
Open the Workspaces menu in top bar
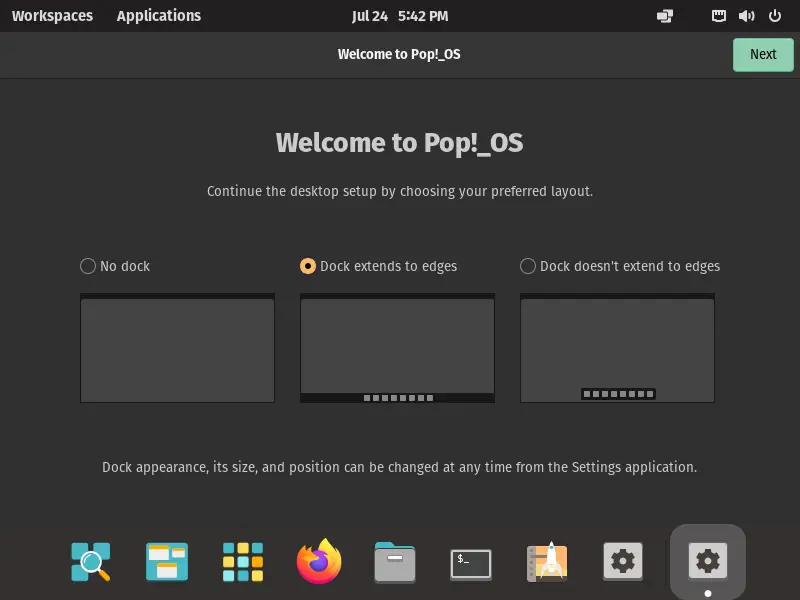pyautogui.click(x=53, y=16)
